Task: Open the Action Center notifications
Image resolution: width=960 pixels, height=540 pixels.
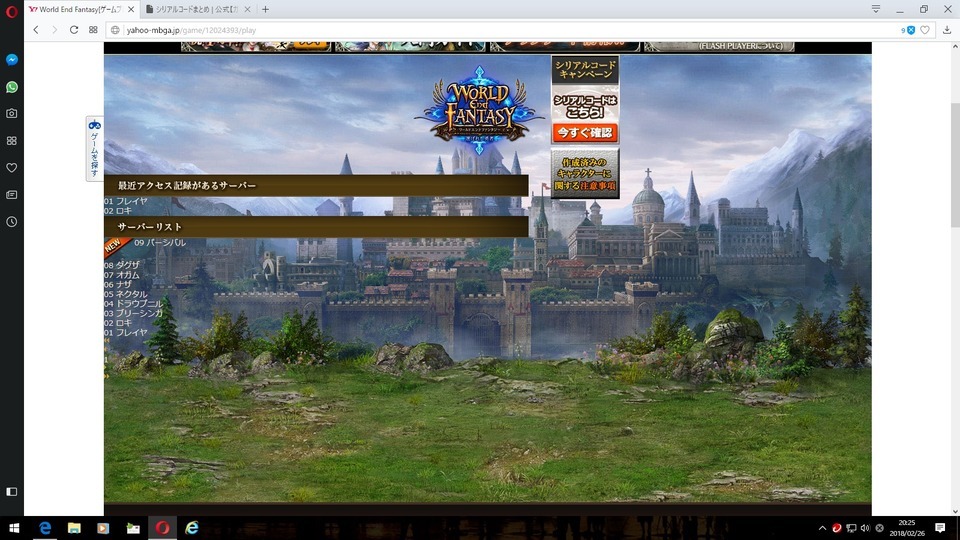Action: (x=940, y=528)
